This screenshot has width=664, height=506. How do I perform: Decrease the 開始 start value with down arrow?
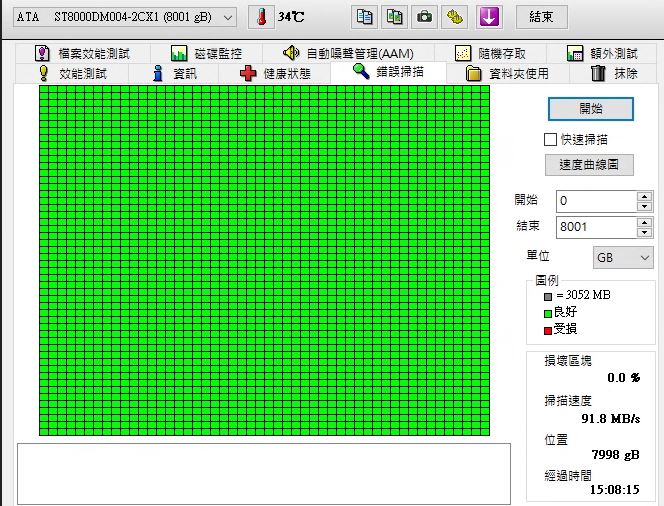pos(645,207)
